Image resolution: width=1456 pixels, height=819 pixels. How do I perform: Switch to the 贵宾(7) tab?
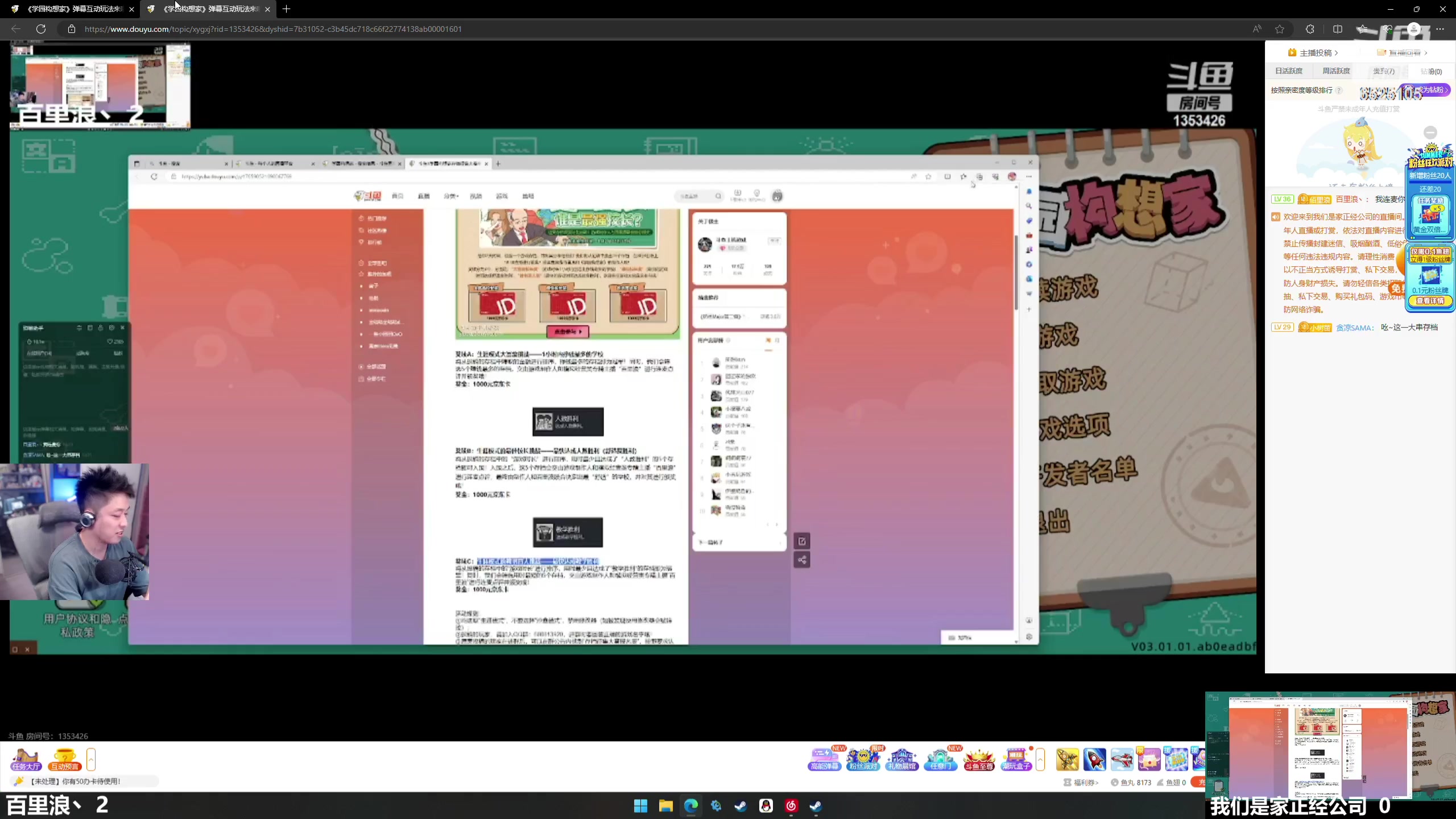coord(1383,71)
